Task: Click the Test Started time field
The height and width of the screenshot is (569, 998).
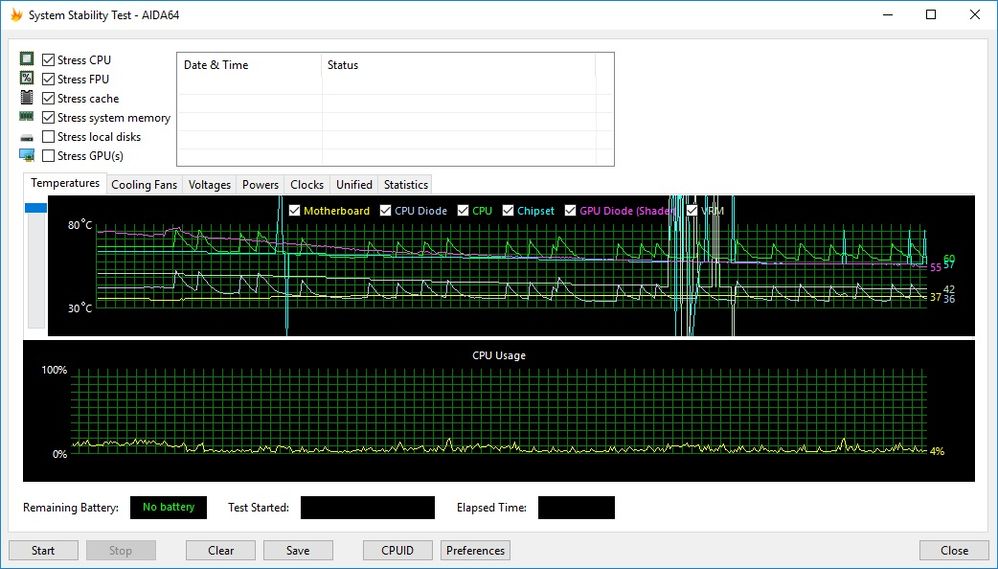Action: [368, 508]
